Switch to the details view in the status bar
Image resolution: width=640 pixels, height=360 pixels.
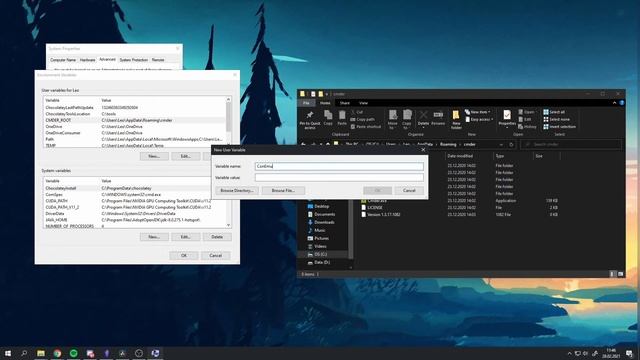click(x=612, y=274)
